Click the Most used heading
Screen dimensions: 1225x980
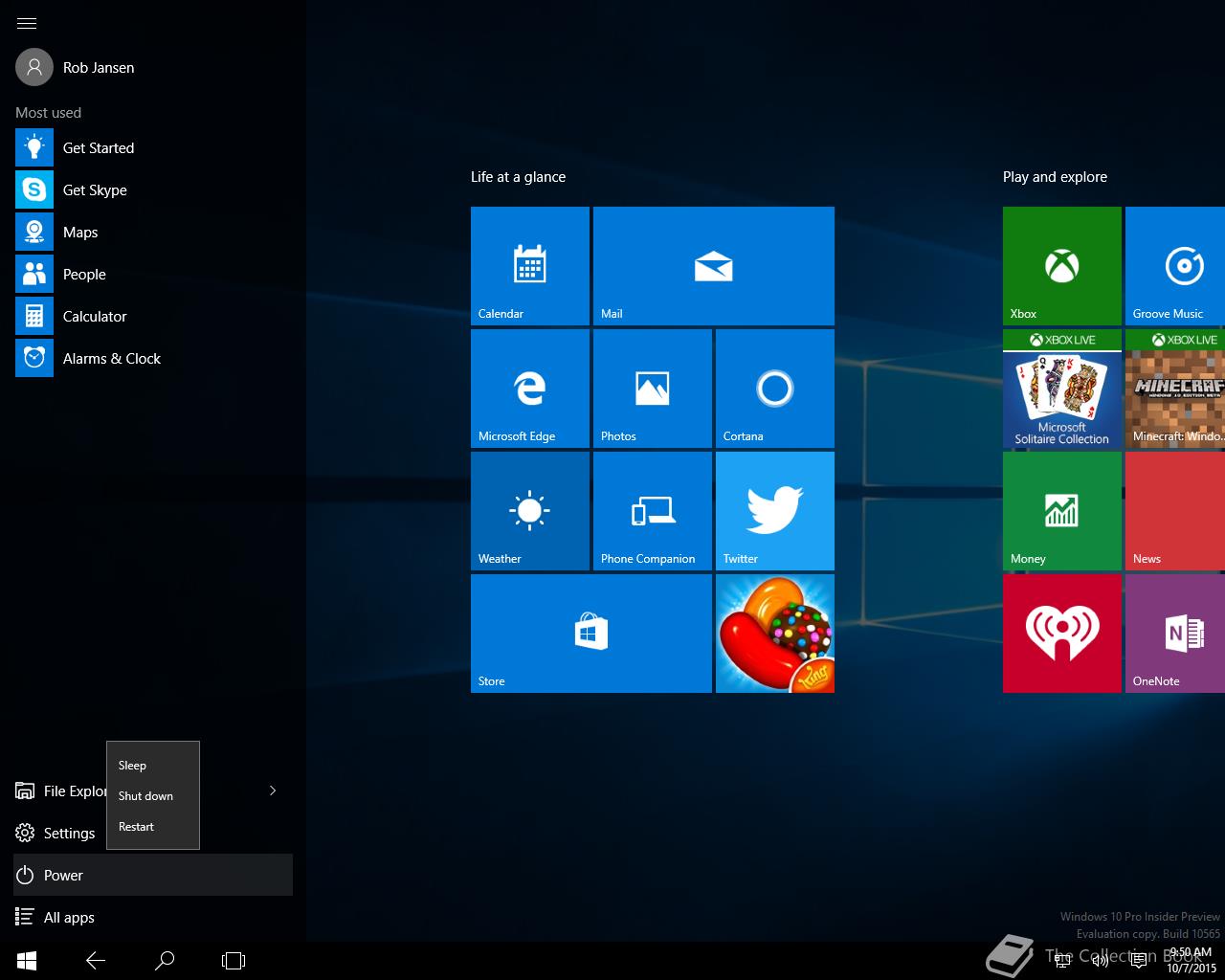(48, 113)
